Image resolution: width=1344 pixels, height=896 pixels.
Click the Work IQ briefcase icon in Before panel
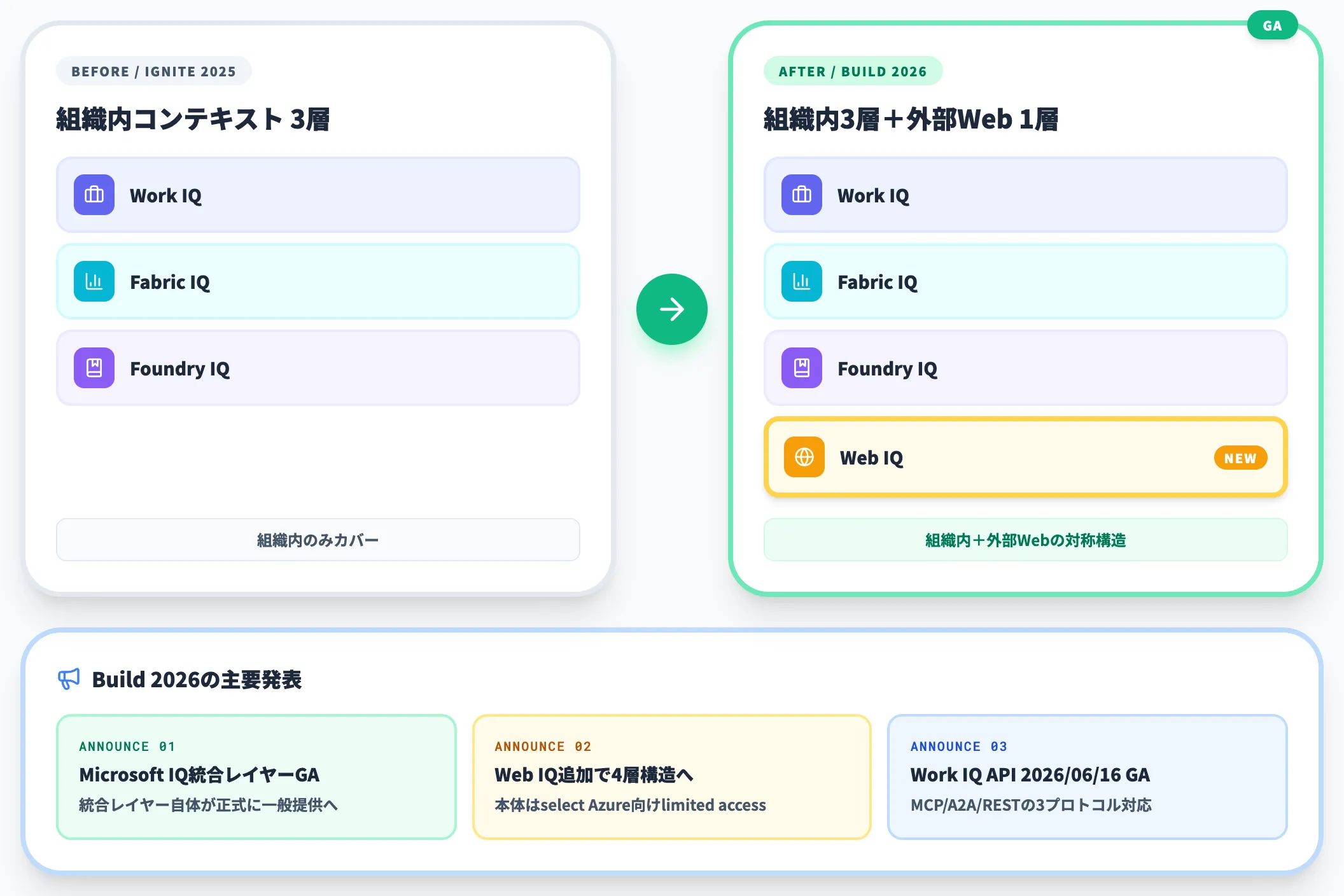point(94,195)
